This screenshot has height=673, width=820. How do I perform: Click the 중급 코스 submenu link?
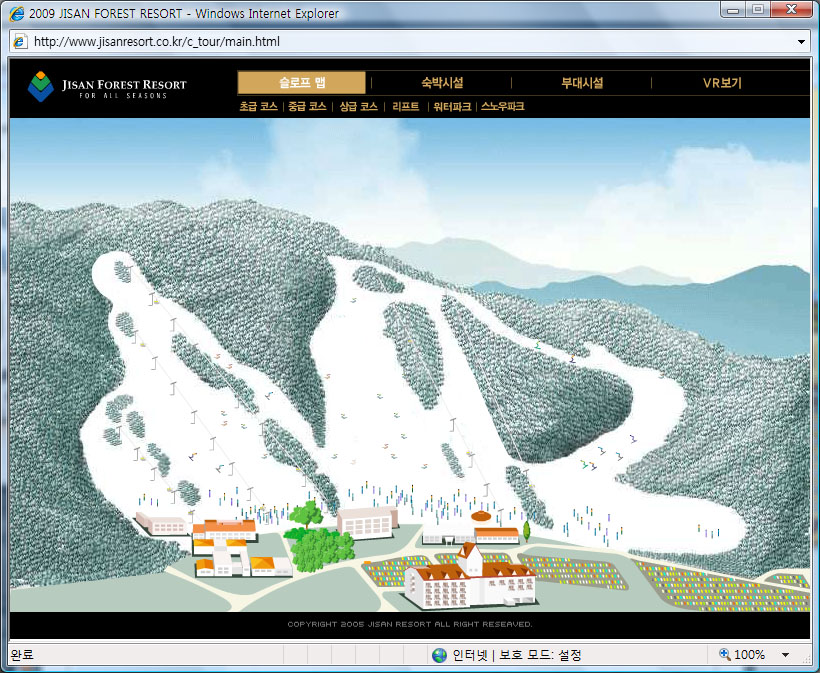tap(307, 106)
